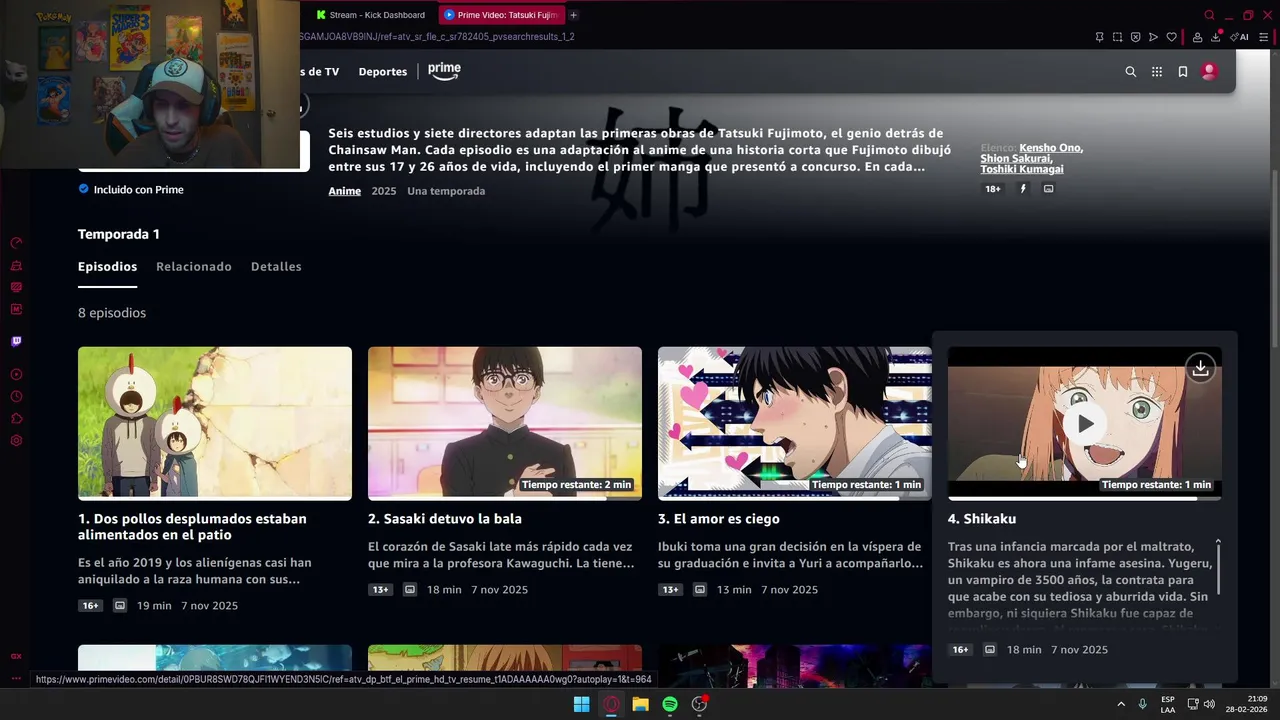Open sidebar settings gear icon
Viewport: 1280px width, 720px height.
point(16,441)
